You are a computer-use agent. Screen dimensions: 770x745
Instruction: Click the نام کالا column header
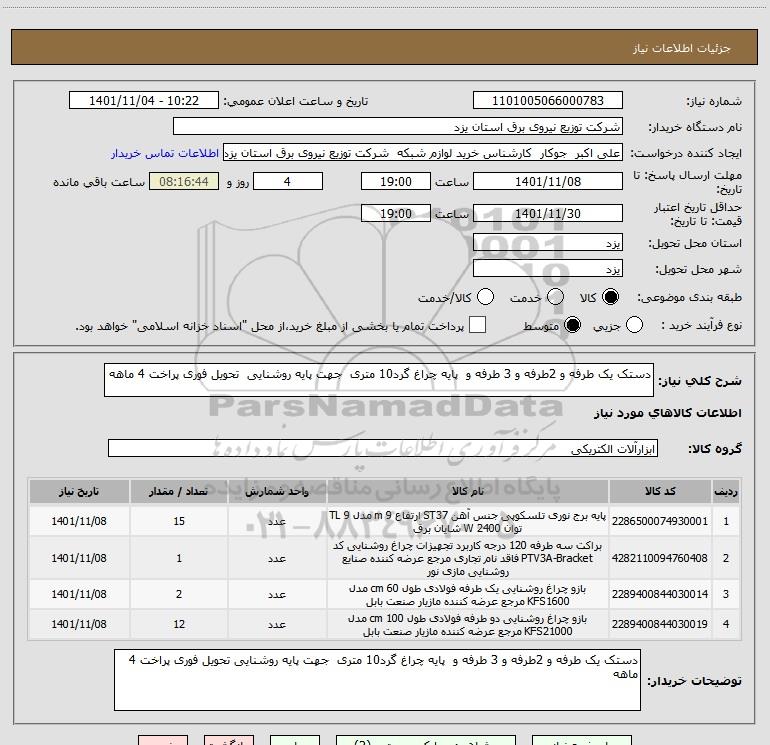pos(468,492)
